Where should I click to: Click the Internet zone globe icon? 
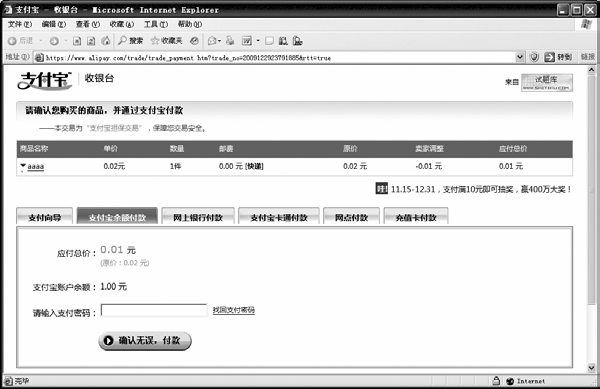tap(510, 381)
